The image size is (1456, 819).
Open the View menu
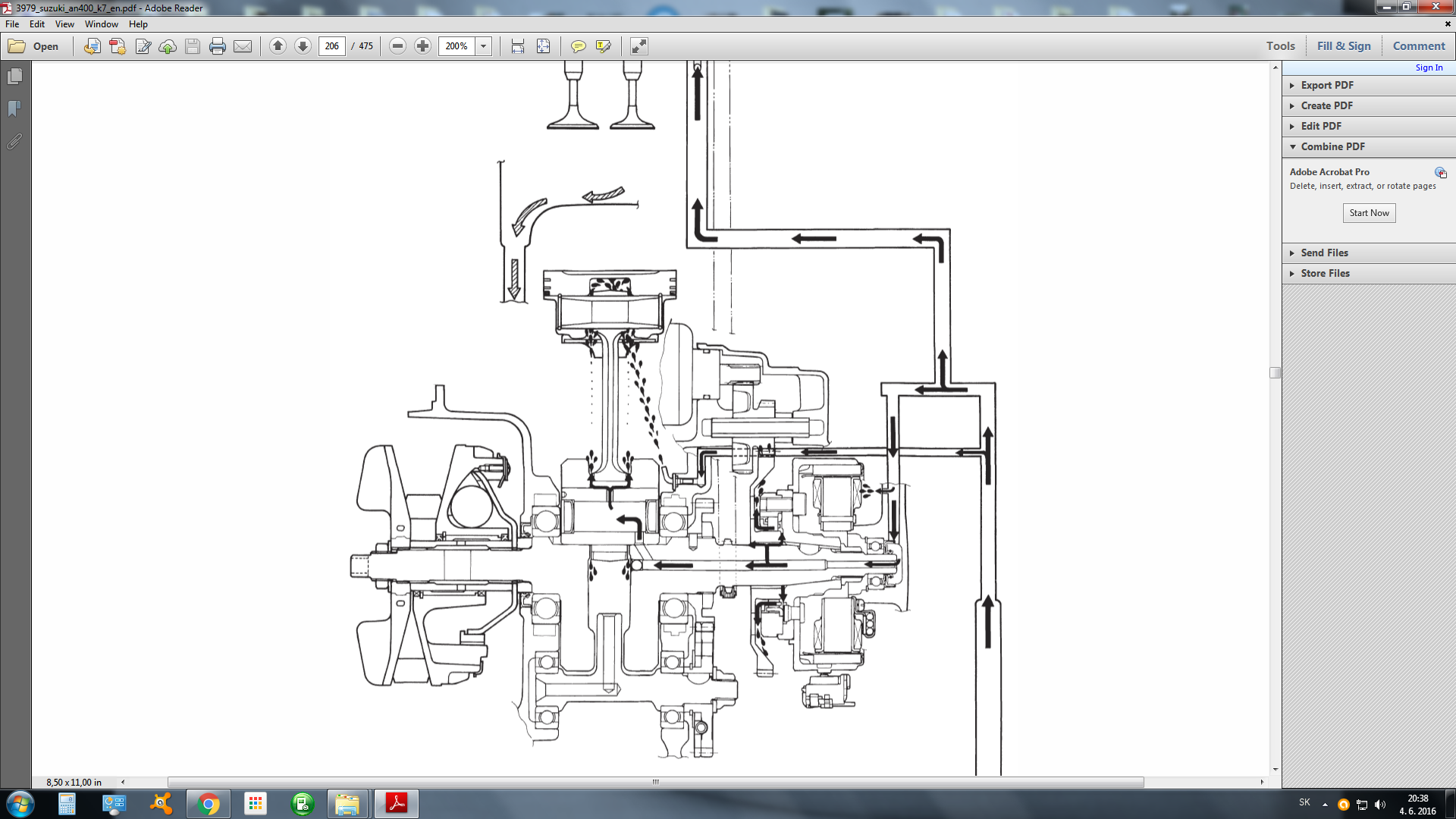tap(64, 24)
